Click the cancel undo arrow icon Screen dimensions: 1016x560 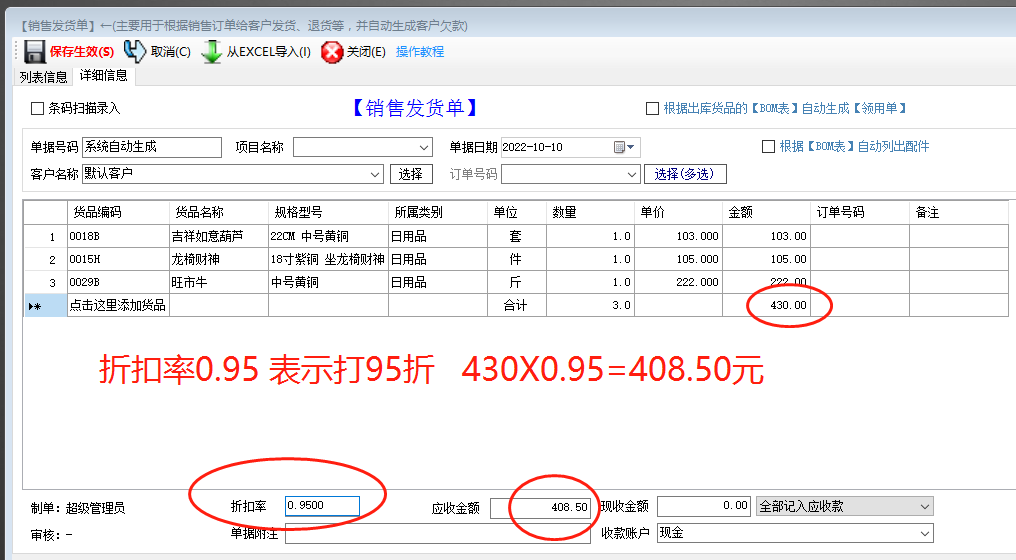[x=134, y=51]
